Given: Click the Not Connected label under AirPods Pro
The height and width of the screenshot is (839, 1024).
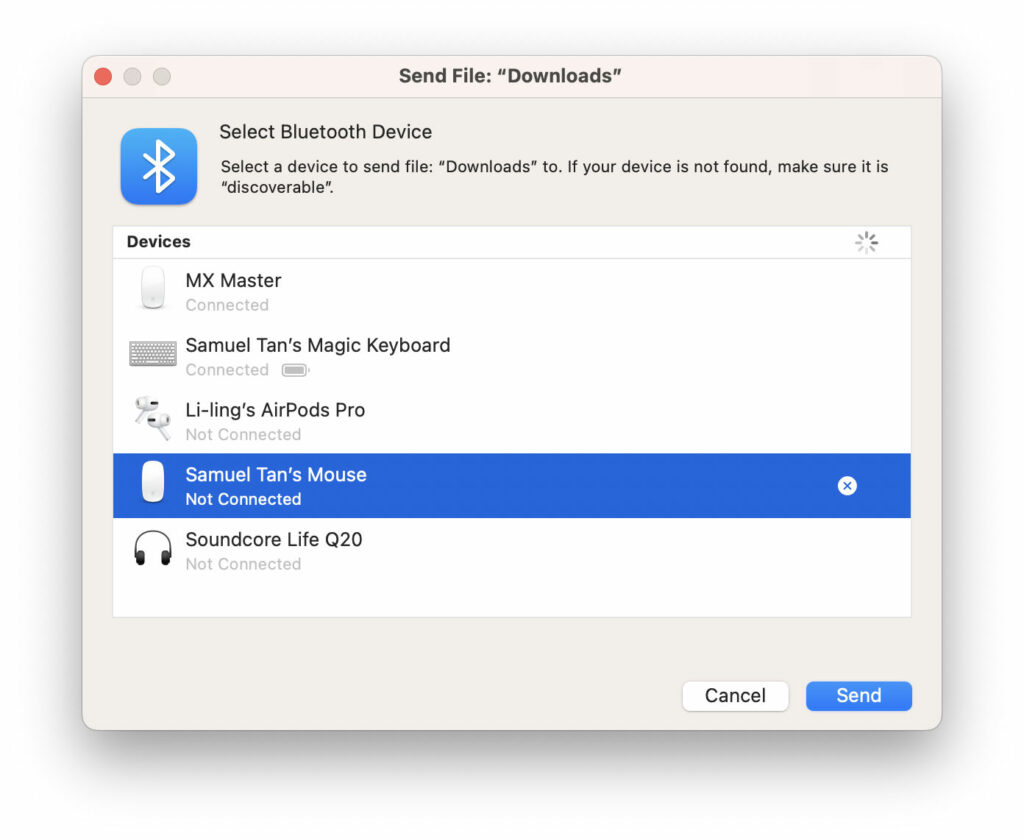Looking at the screenshot, I should [x=243, y=434].
